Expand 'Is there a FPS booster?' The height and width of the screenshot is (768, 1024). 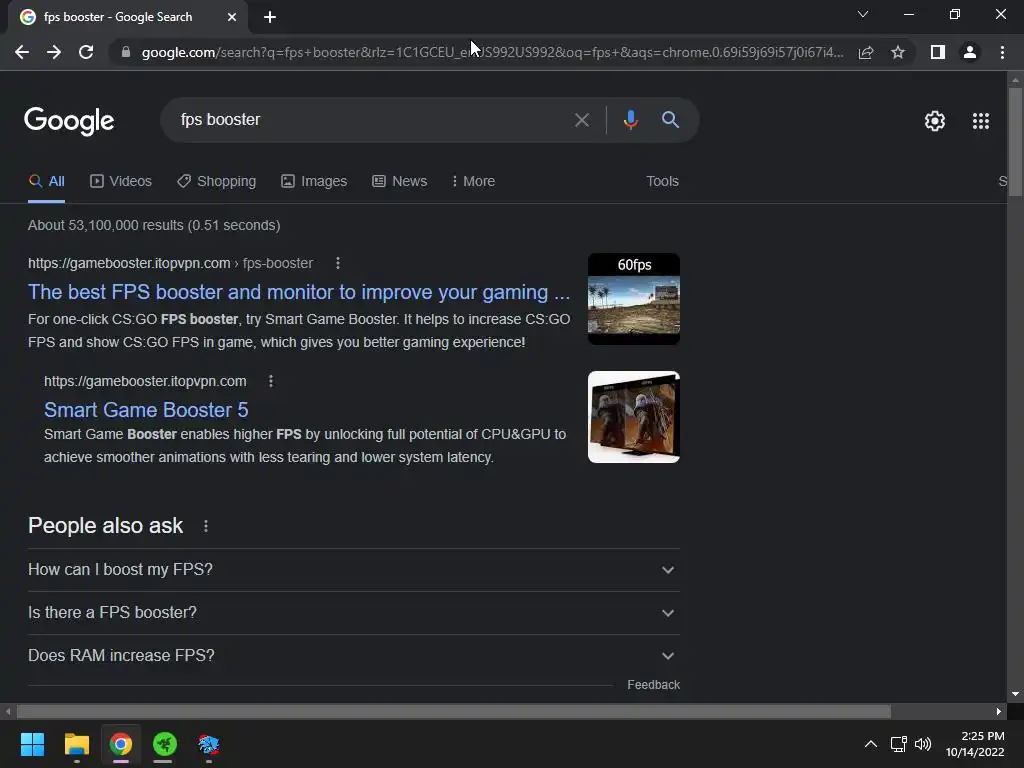tap(354, 613)
